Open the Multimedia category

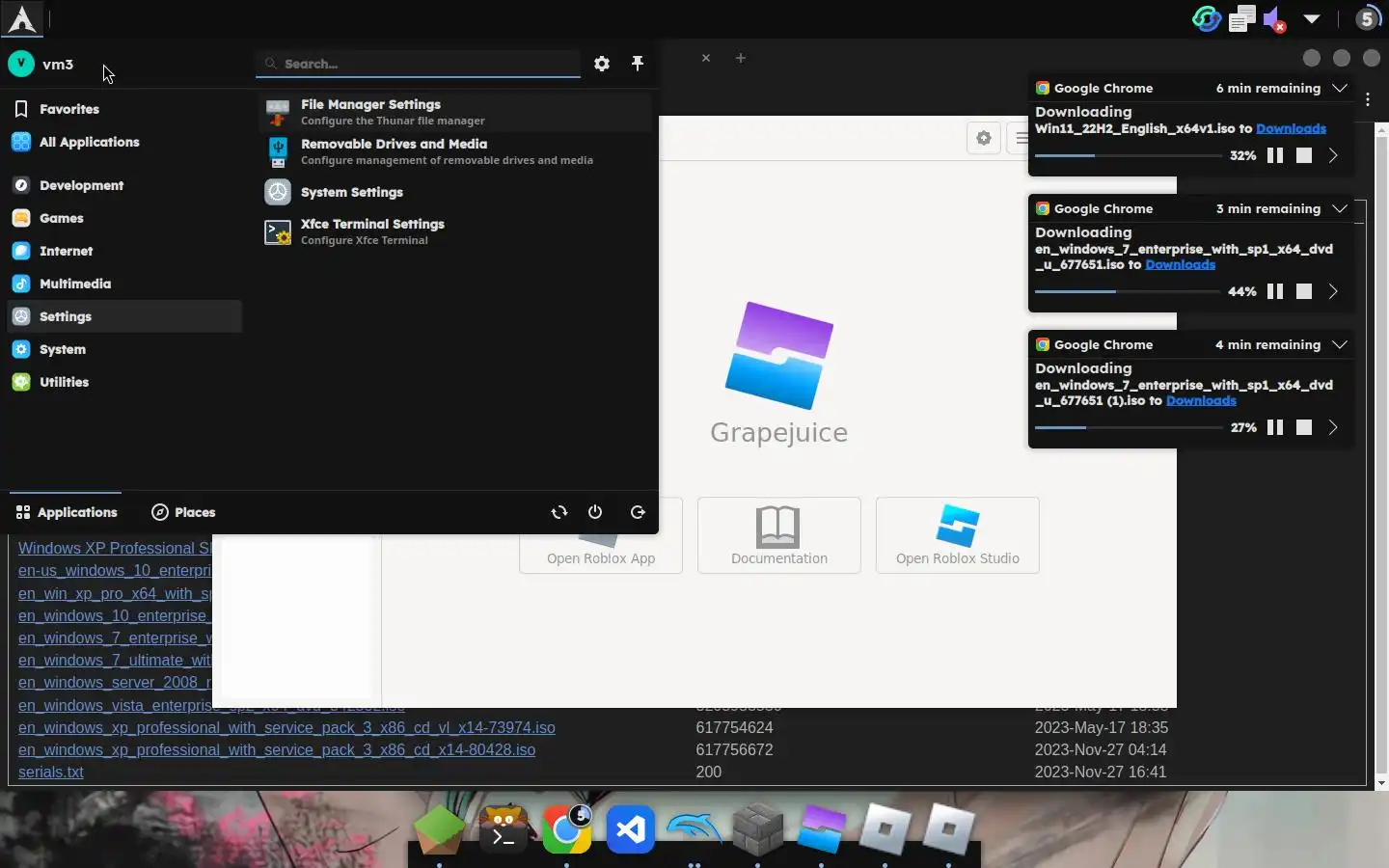[124, 284]
